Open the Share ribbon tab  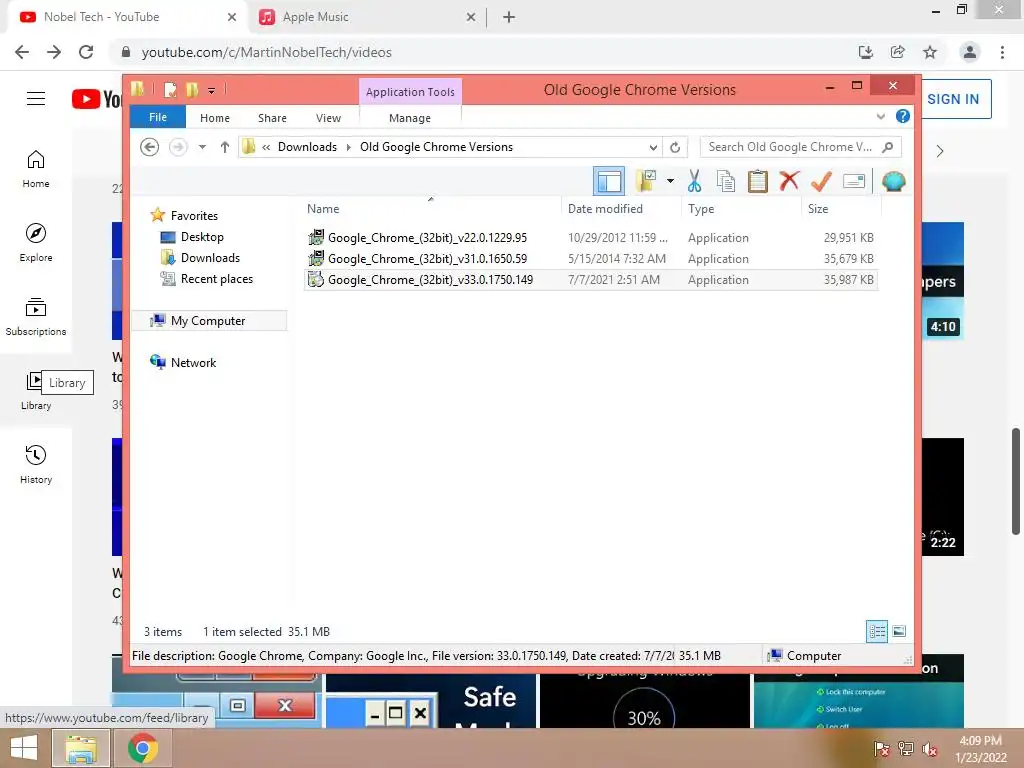(272, 118)
